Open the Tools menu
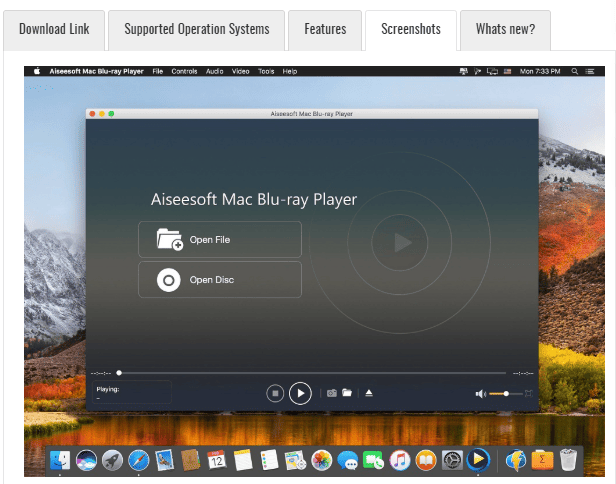 (x=266, y=71)
